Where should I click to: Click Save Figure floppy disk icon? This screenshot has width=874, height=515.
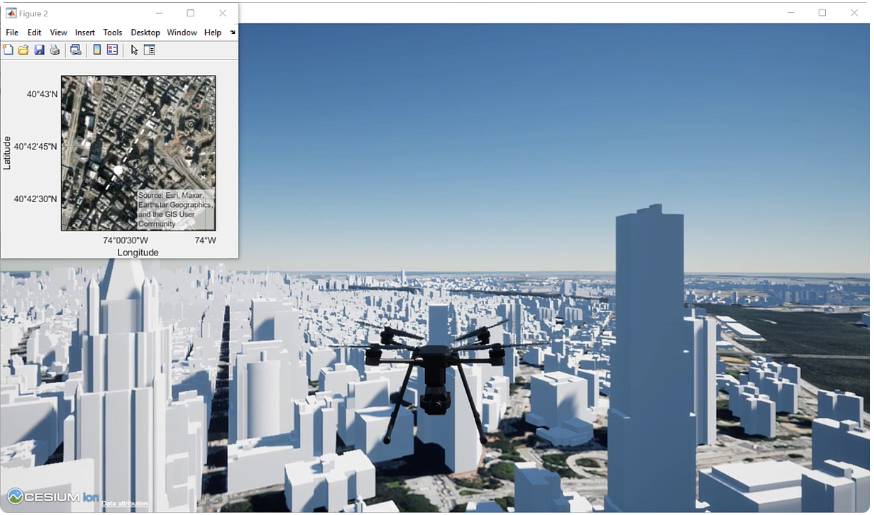pos(39,50)
